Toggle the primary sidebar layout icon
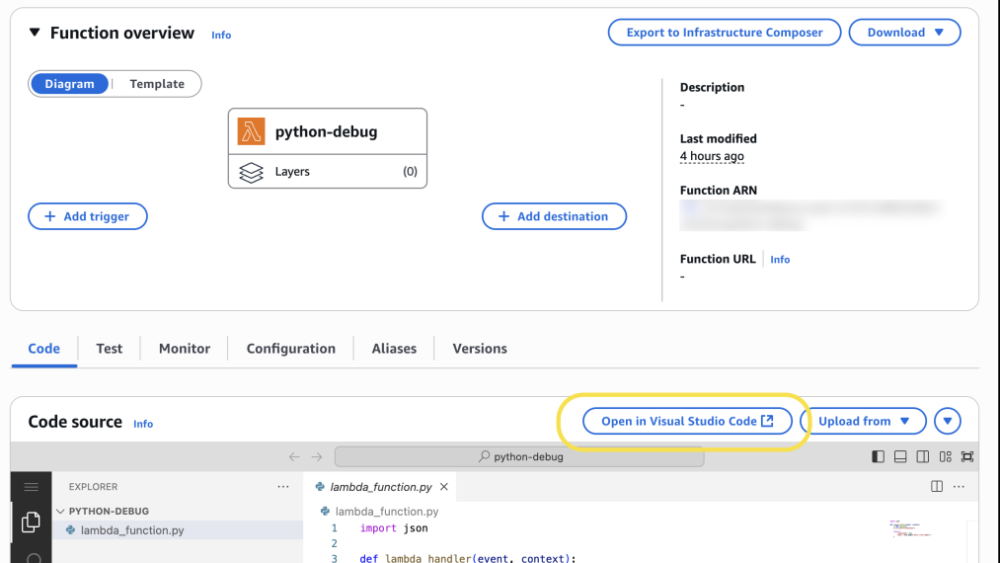Screen dimensions: 1000x563 point(878,457)
